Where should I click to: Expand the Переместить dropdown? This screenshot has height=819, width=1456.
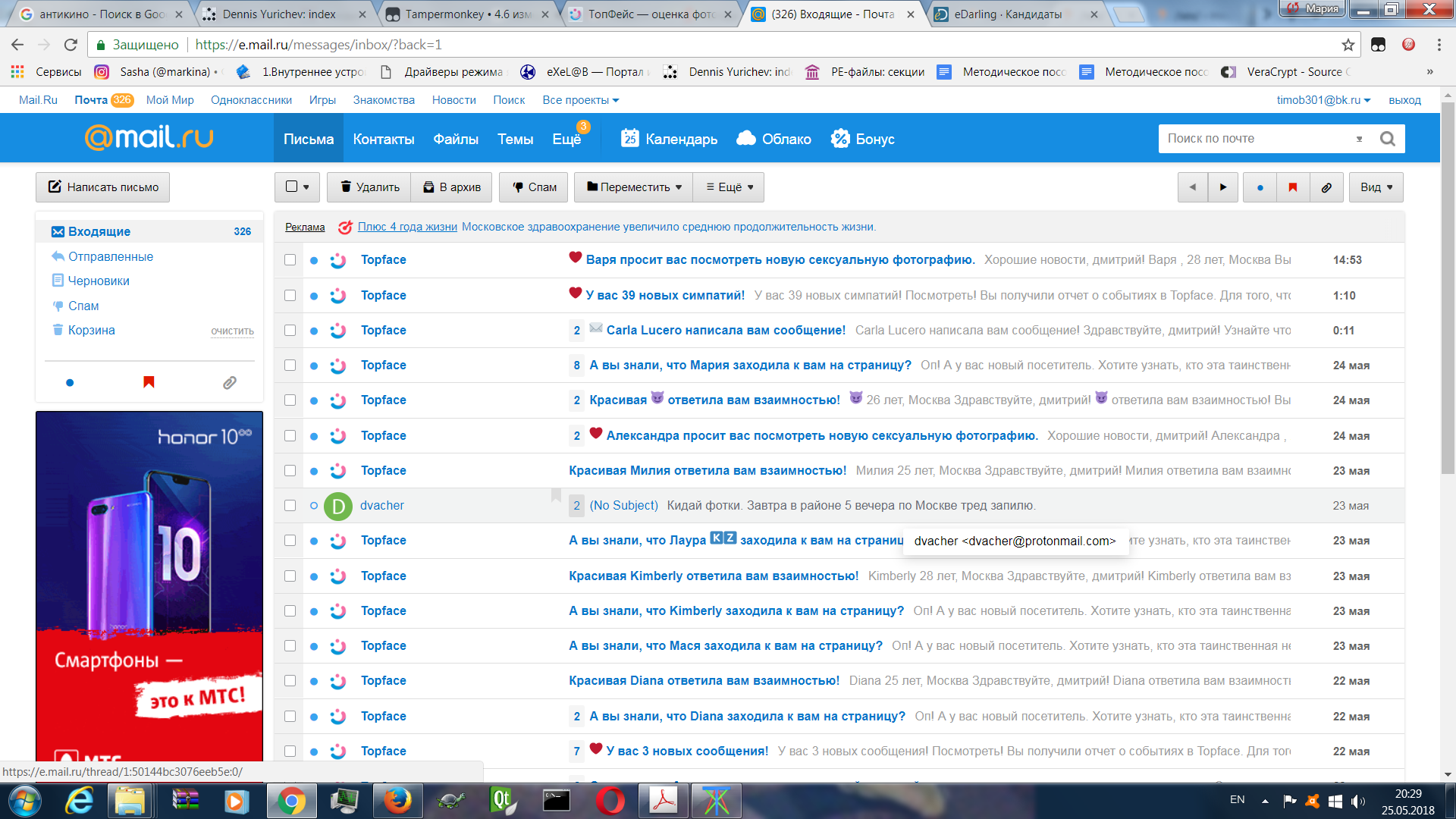(x=634, y=187)
